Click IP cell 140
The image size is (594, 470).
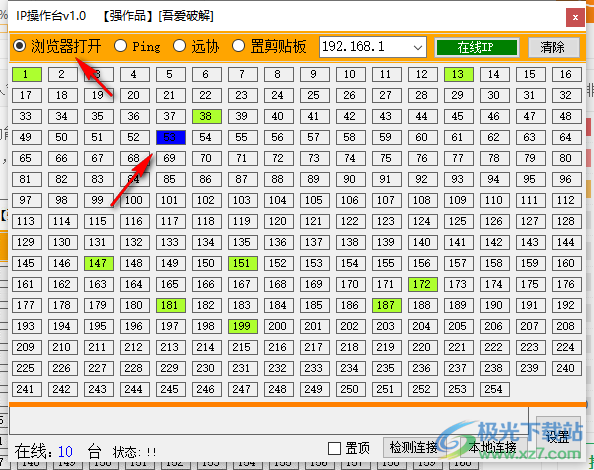423,242
